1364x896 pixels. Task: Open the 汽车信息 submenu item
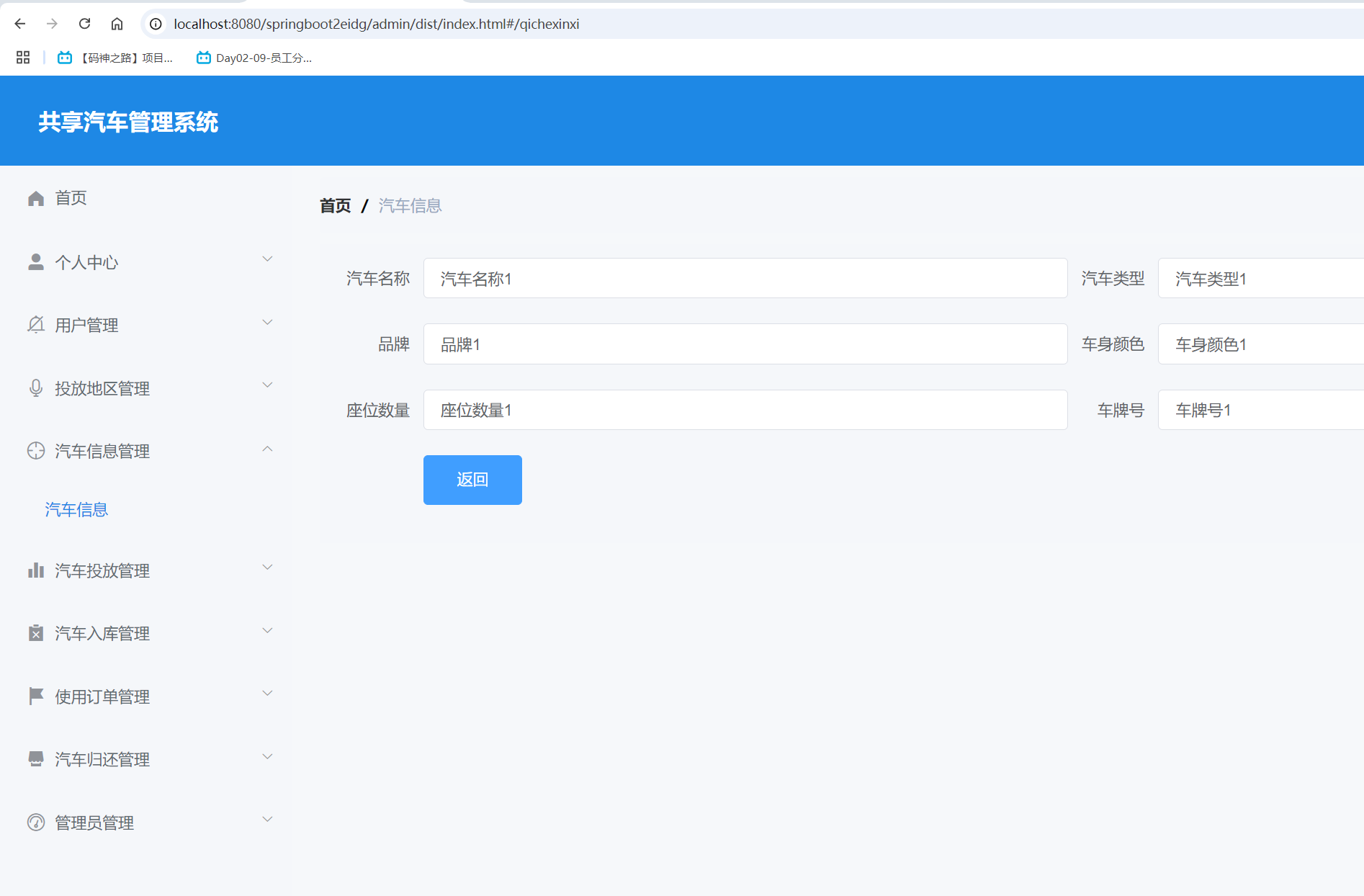(x=76, y=509)
